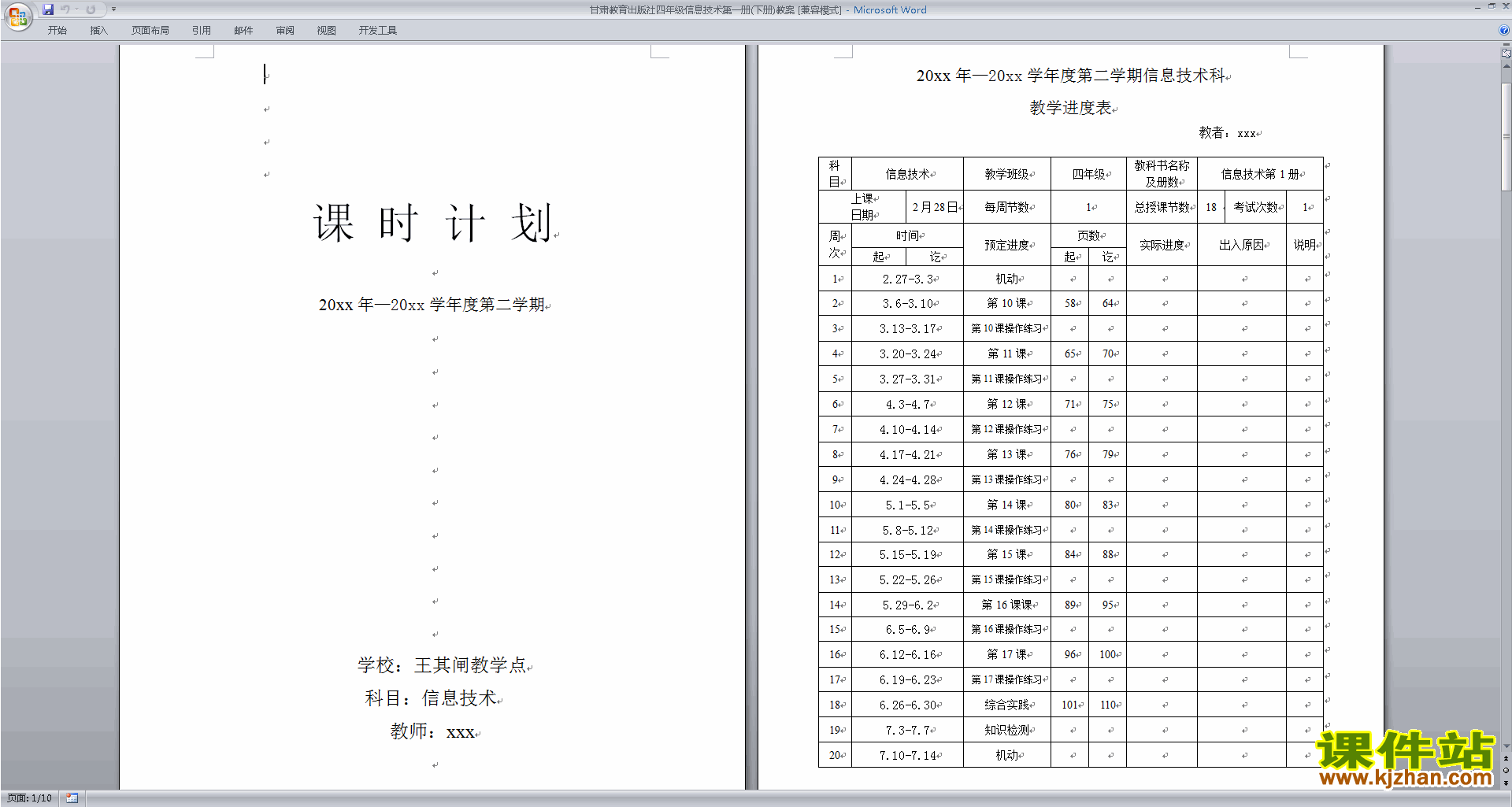Click the Undo arrow icon

pos(65,9)
